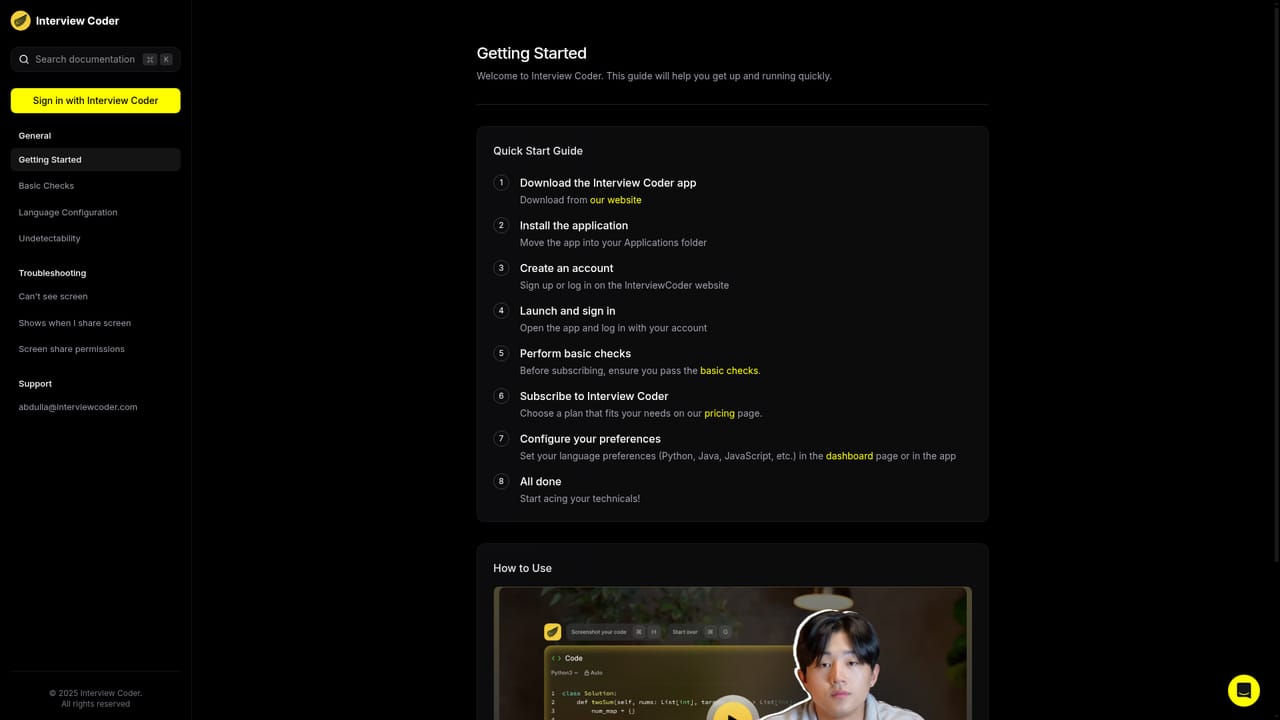Follow the yellow "dashboard" link in step 7

pyautogui.click(x=849, y=456)
